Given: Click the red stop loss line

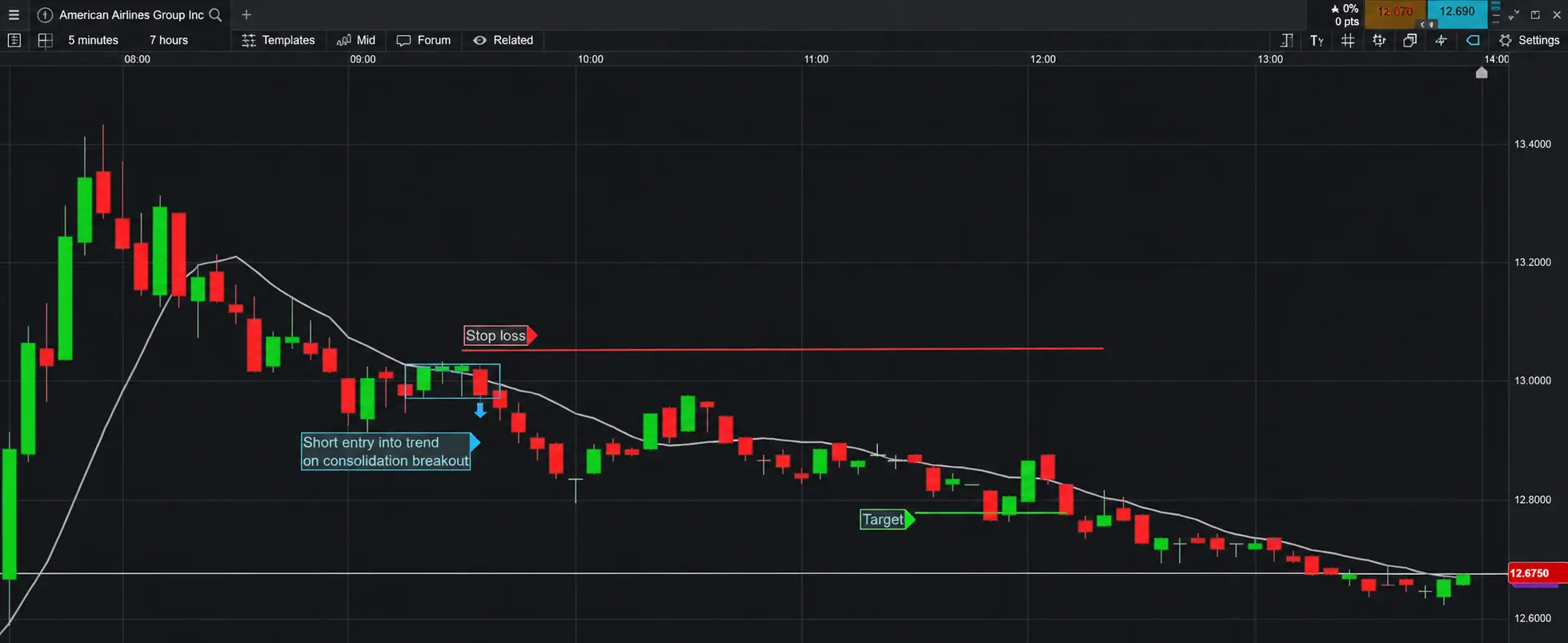Looking at the screenshot, I should 782,348.
